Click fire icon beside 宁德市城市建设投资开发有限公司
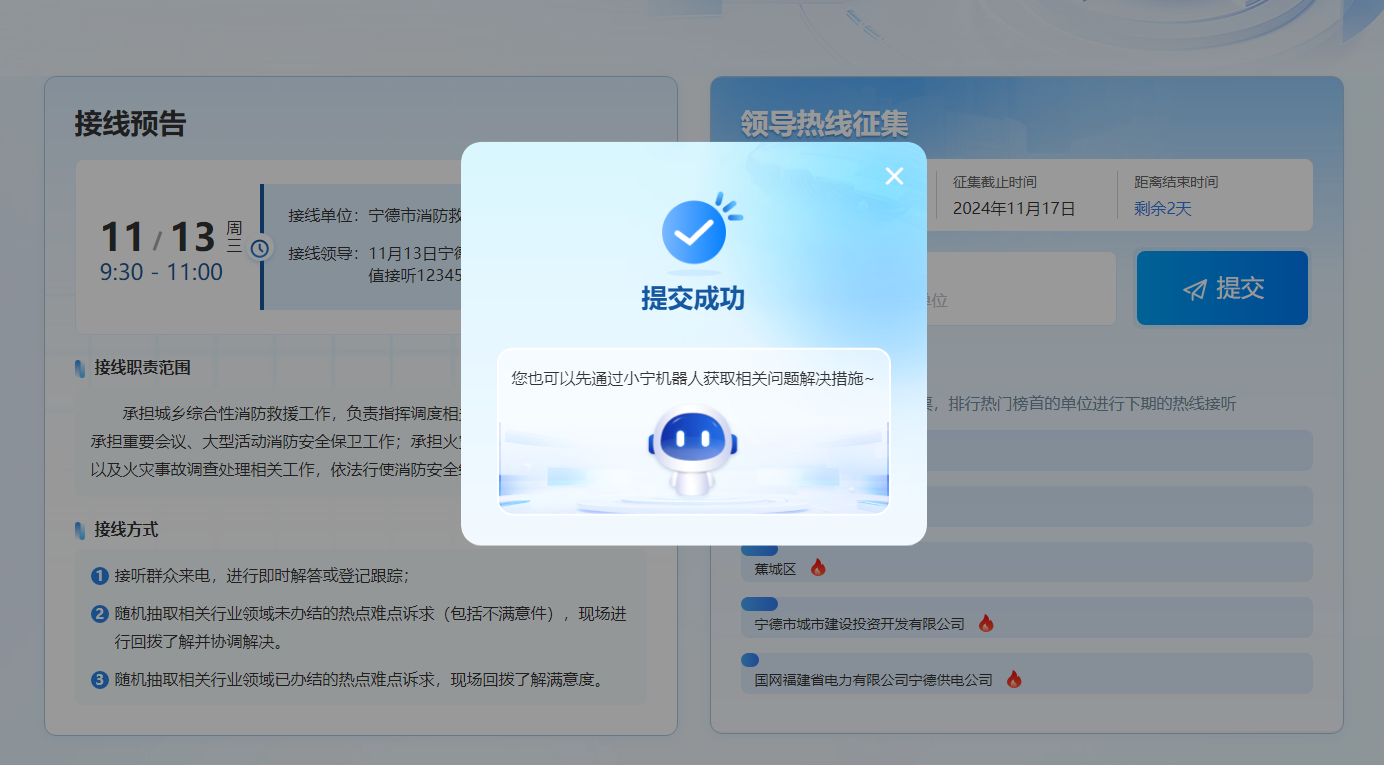1384x765 pixels. pyautogui.click(x=986, y=624)
